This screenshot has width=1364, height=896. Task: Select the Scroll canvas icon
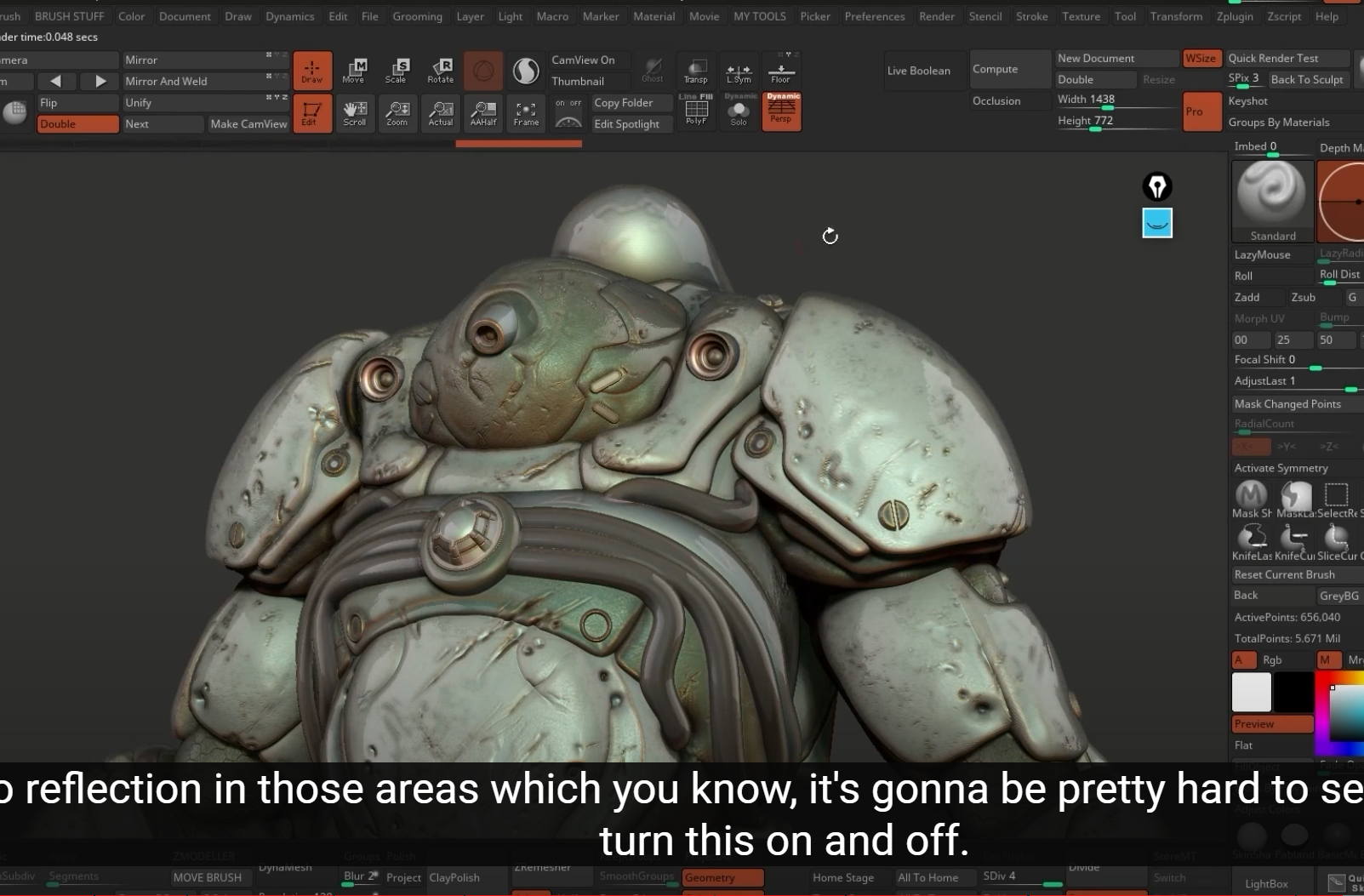[x=354, y=112]
